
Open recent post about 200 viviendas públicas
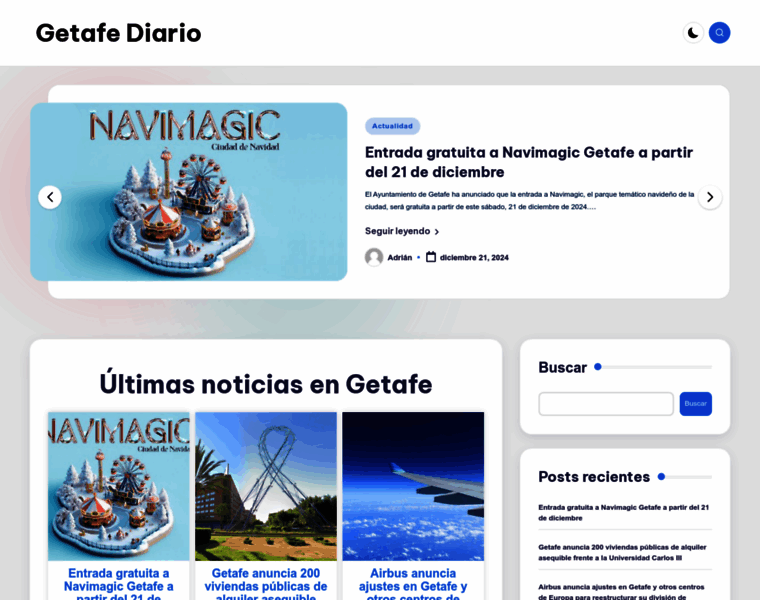(x=622, y=553)
